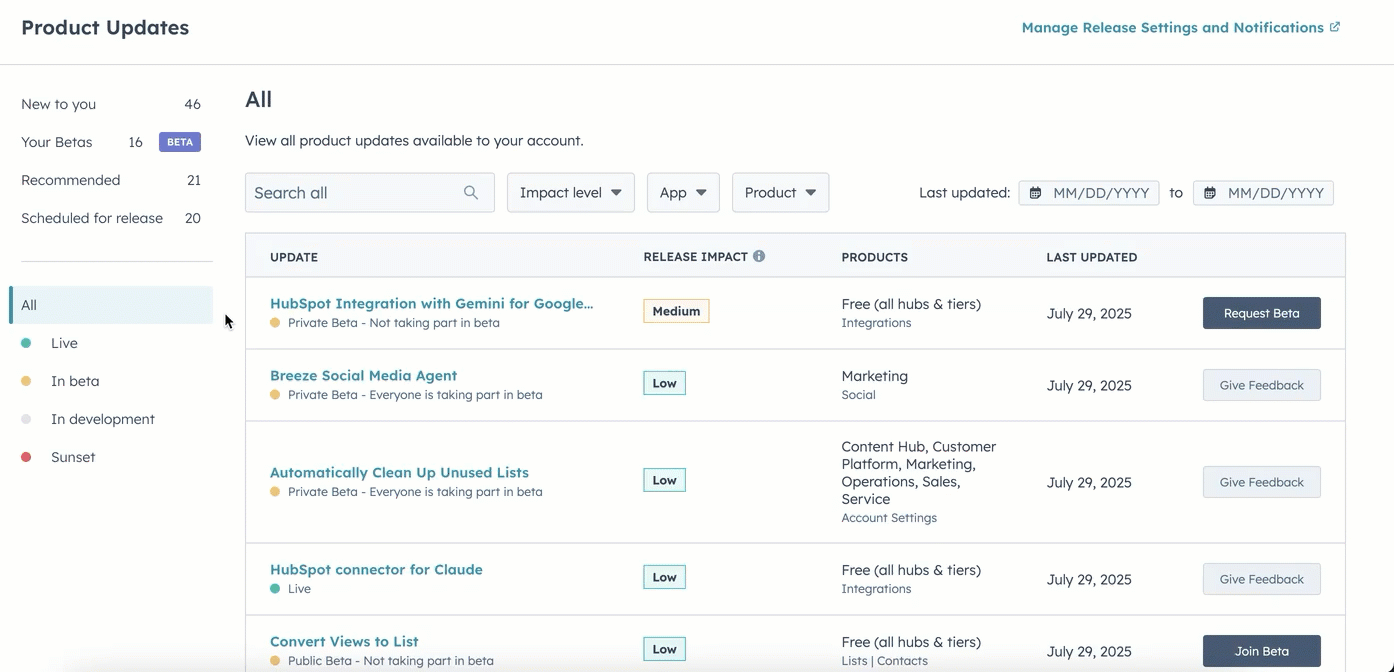The image size is (1394, 672).
Task: Click the Medium impact badge
Action: coord(676,311)
